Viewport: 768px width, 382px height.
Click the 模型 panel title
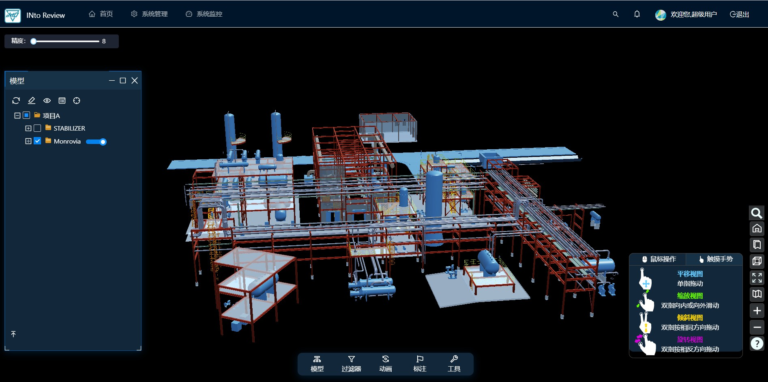17,81
